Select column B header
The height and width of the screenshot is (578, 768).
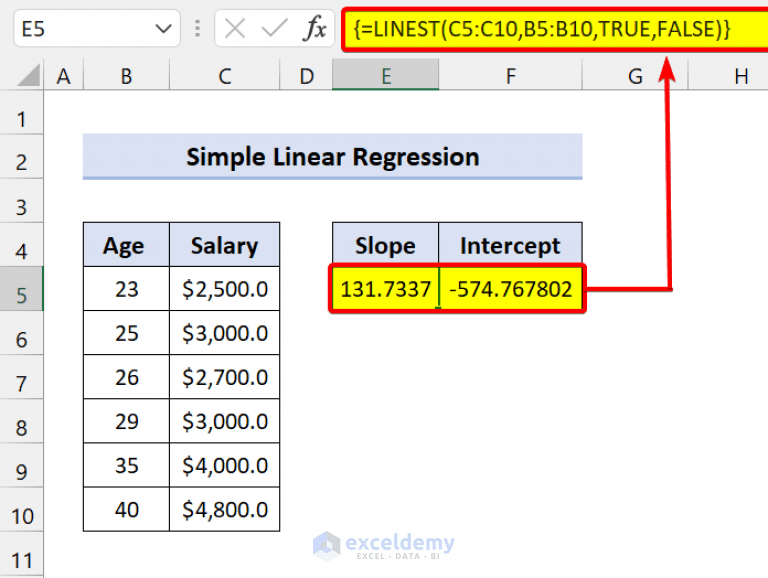[126, 76]
